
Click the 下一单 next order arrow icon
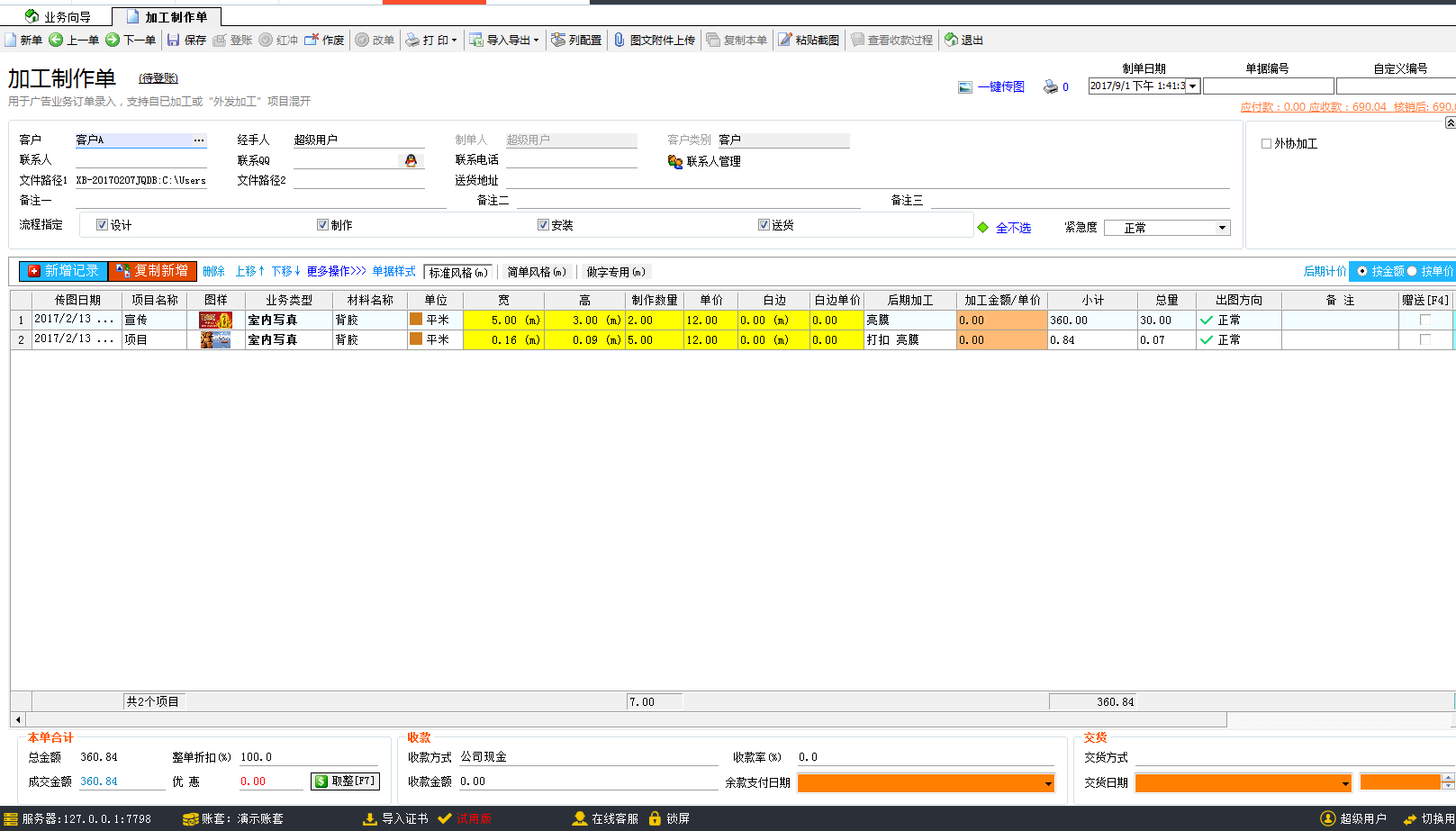tap(113, 40)
